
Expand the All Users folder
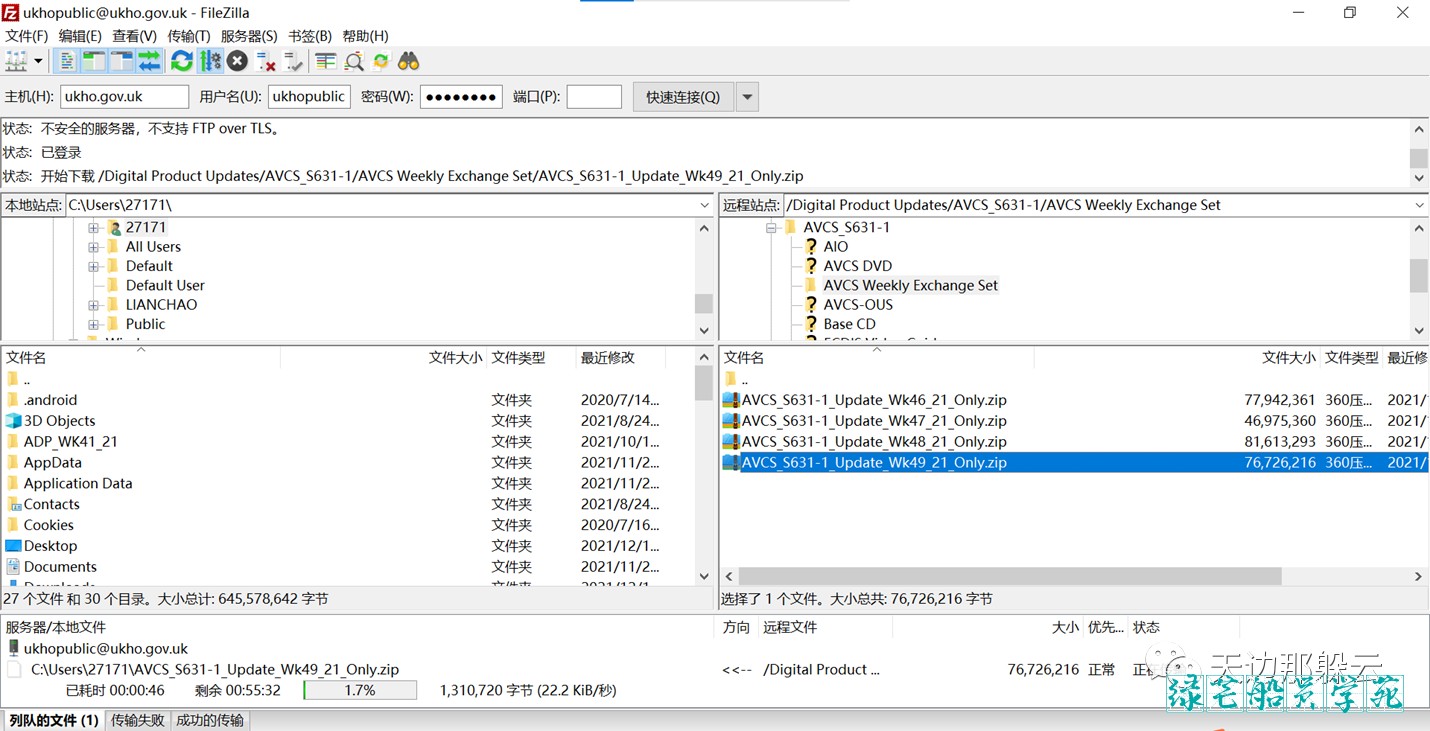click(94, 247)
